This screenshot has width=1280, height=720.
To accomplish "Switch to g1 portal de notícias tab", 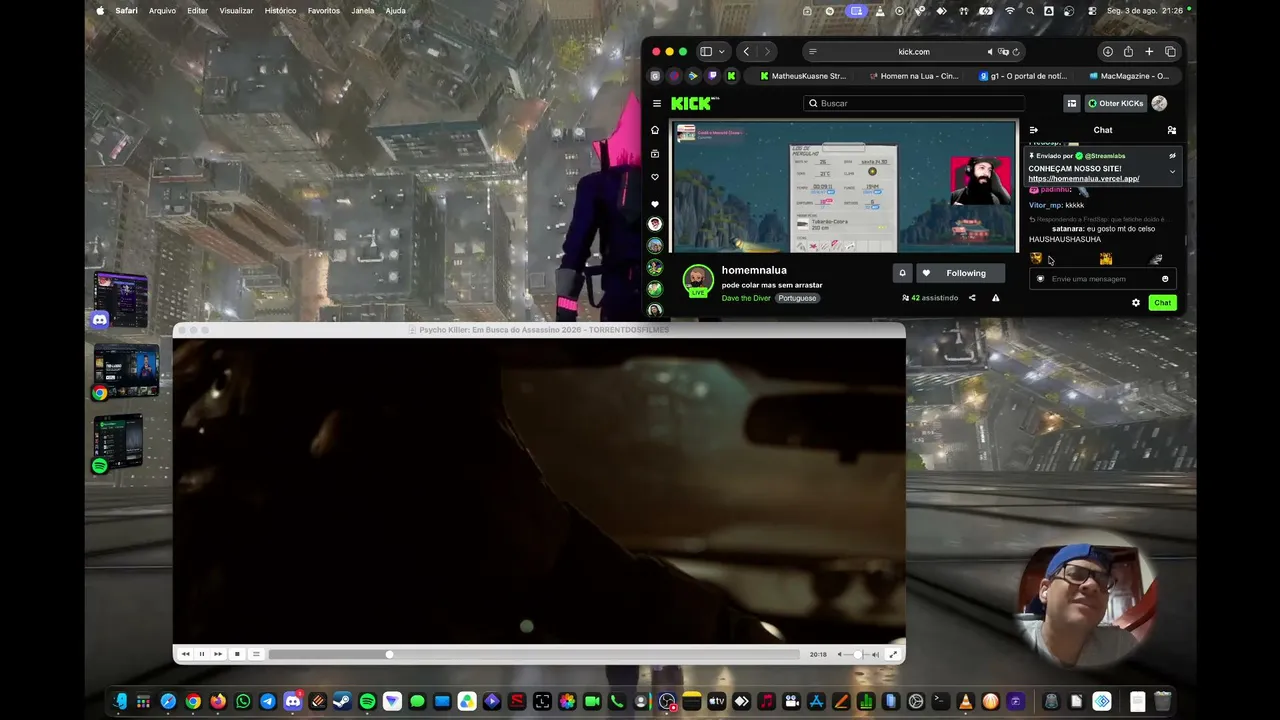I will 1023,76.
